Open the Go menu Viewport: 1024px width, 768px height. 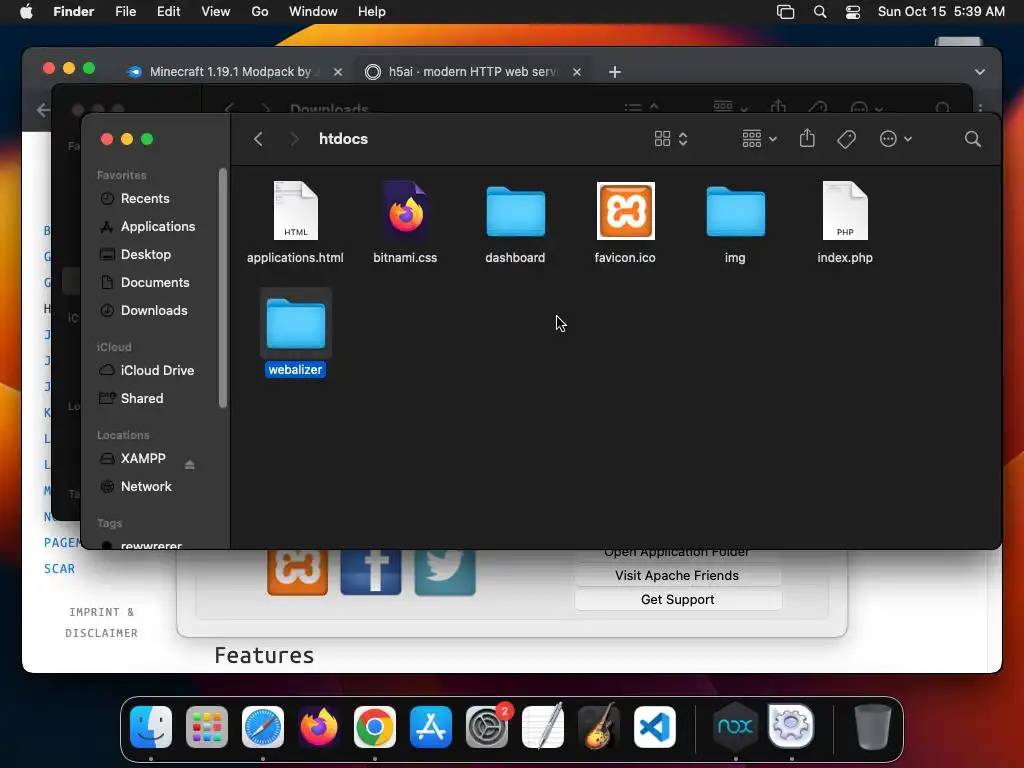[260, 11]
